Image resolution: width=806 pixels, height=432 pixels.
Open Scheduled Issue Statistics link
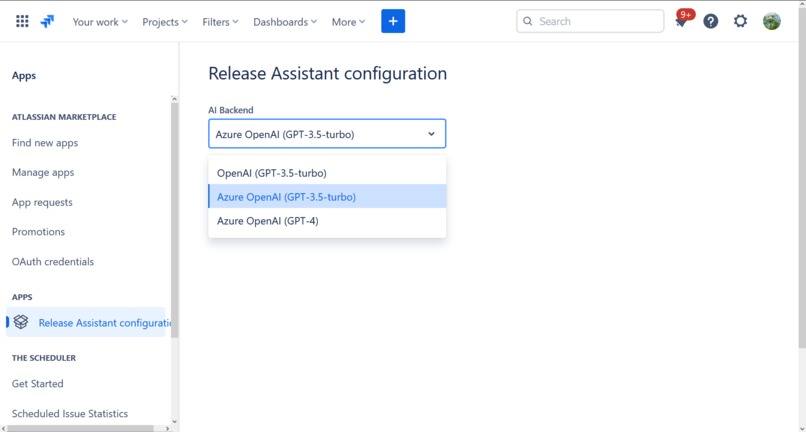[70, 413]
